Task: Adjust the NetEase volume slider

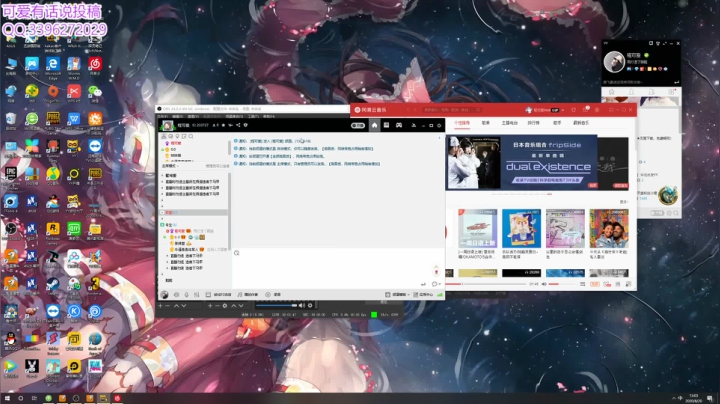Action: pos(561,284)
